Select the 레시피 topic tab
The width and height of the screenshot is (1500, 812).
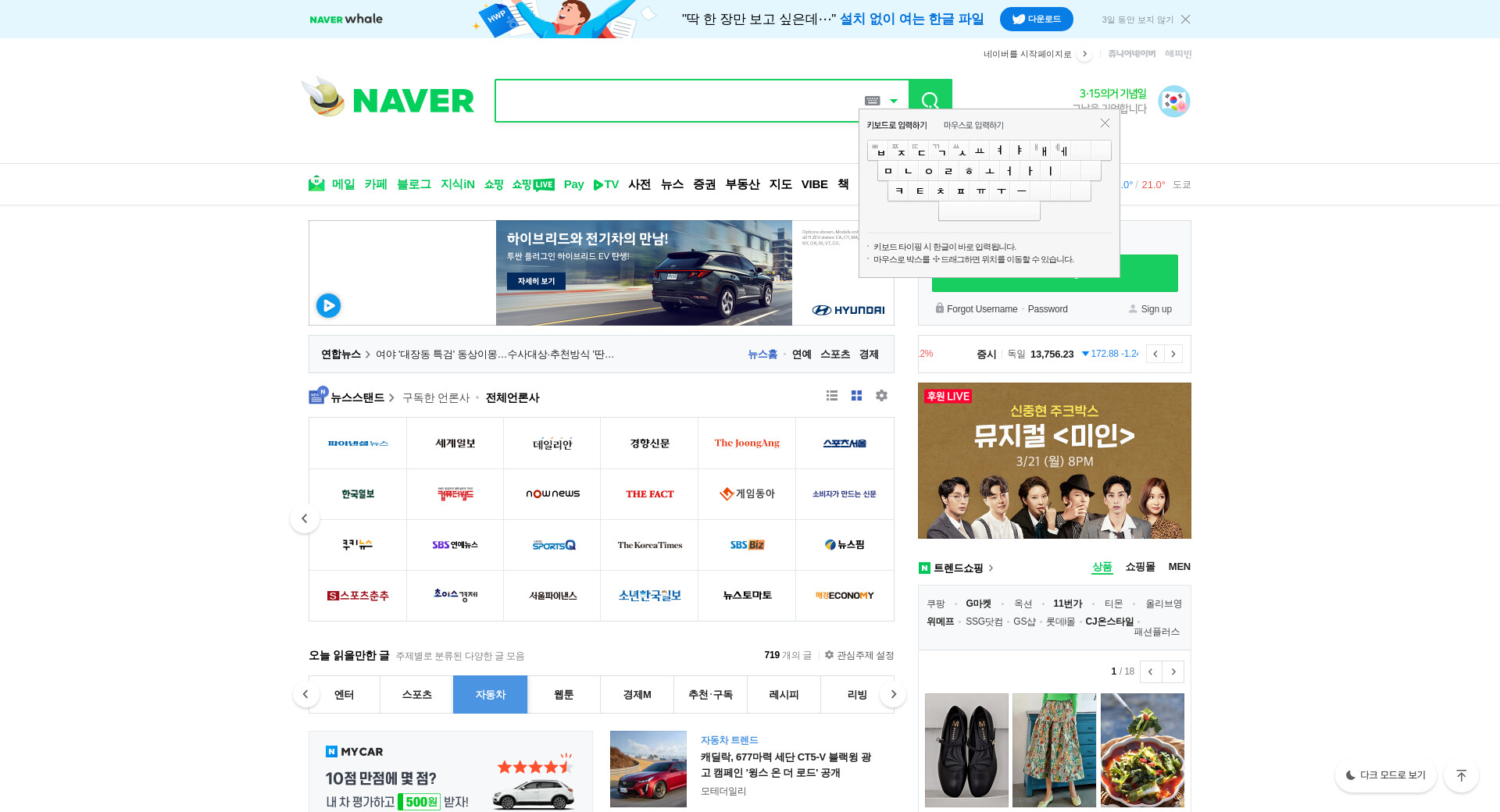pos(784,695)
